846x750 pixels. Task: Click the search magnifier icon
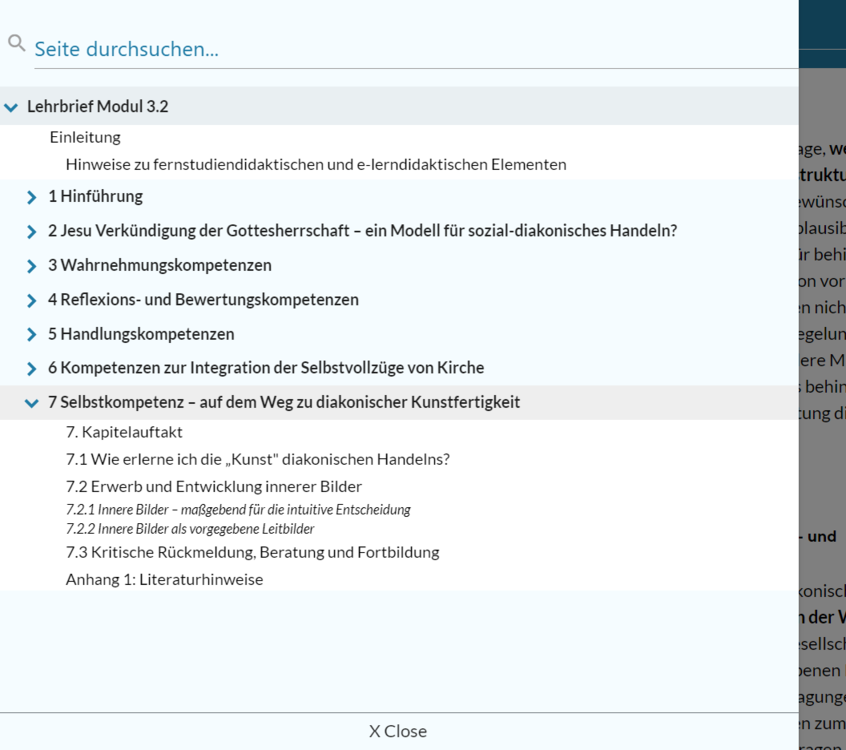click(15, 43)
